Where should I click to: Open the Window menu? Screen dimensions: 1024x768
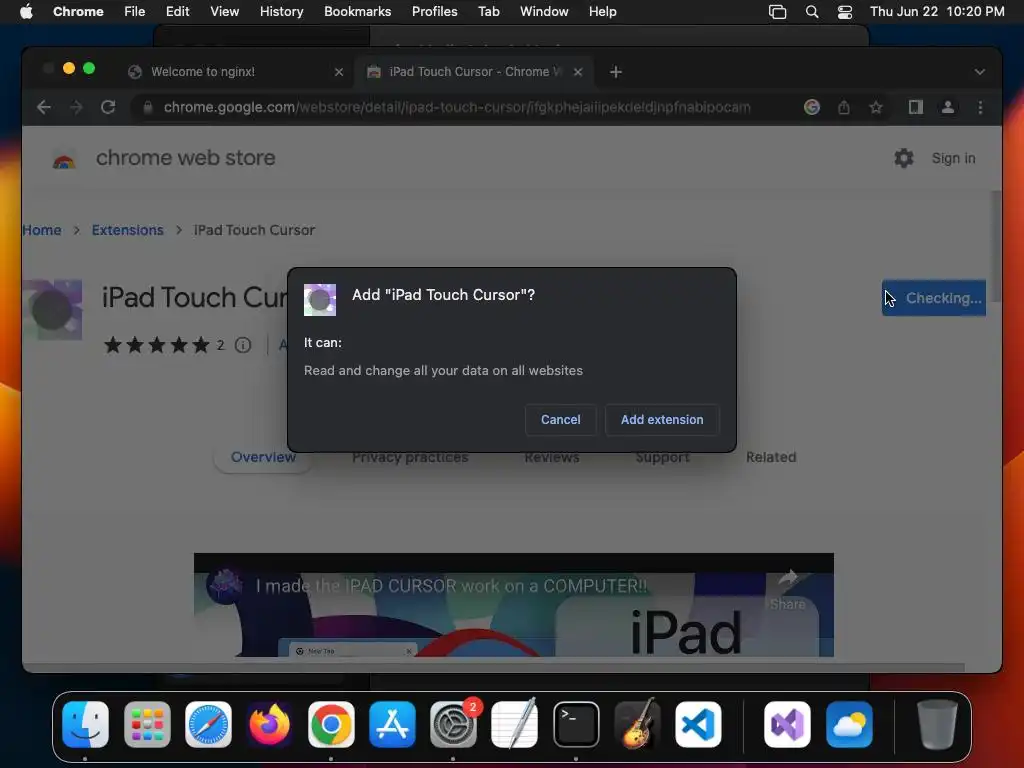[544, 12]
